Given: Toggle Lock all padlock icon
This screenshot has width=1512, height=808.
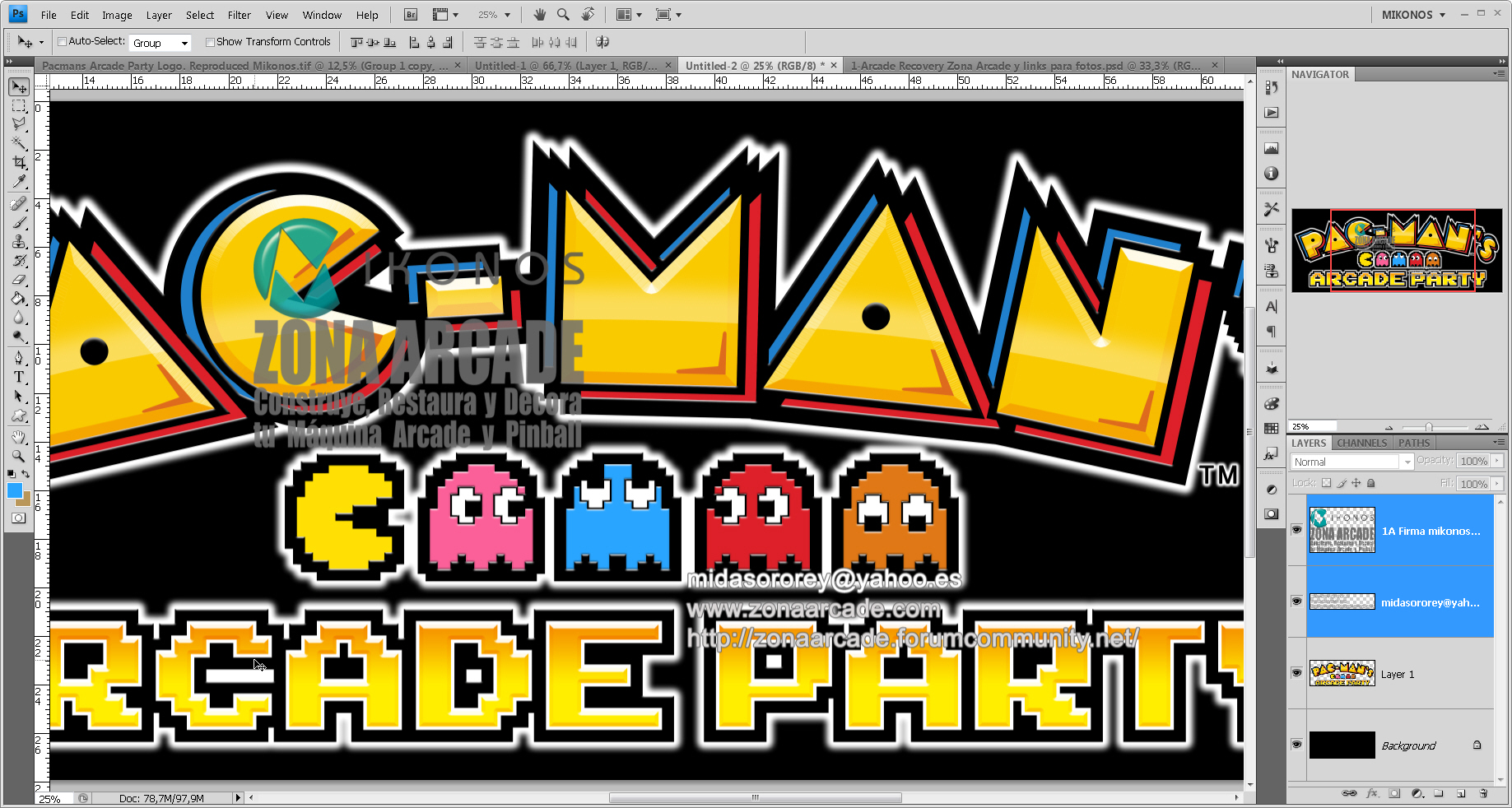Looking at the screenshot, I should pos(1371,483).
